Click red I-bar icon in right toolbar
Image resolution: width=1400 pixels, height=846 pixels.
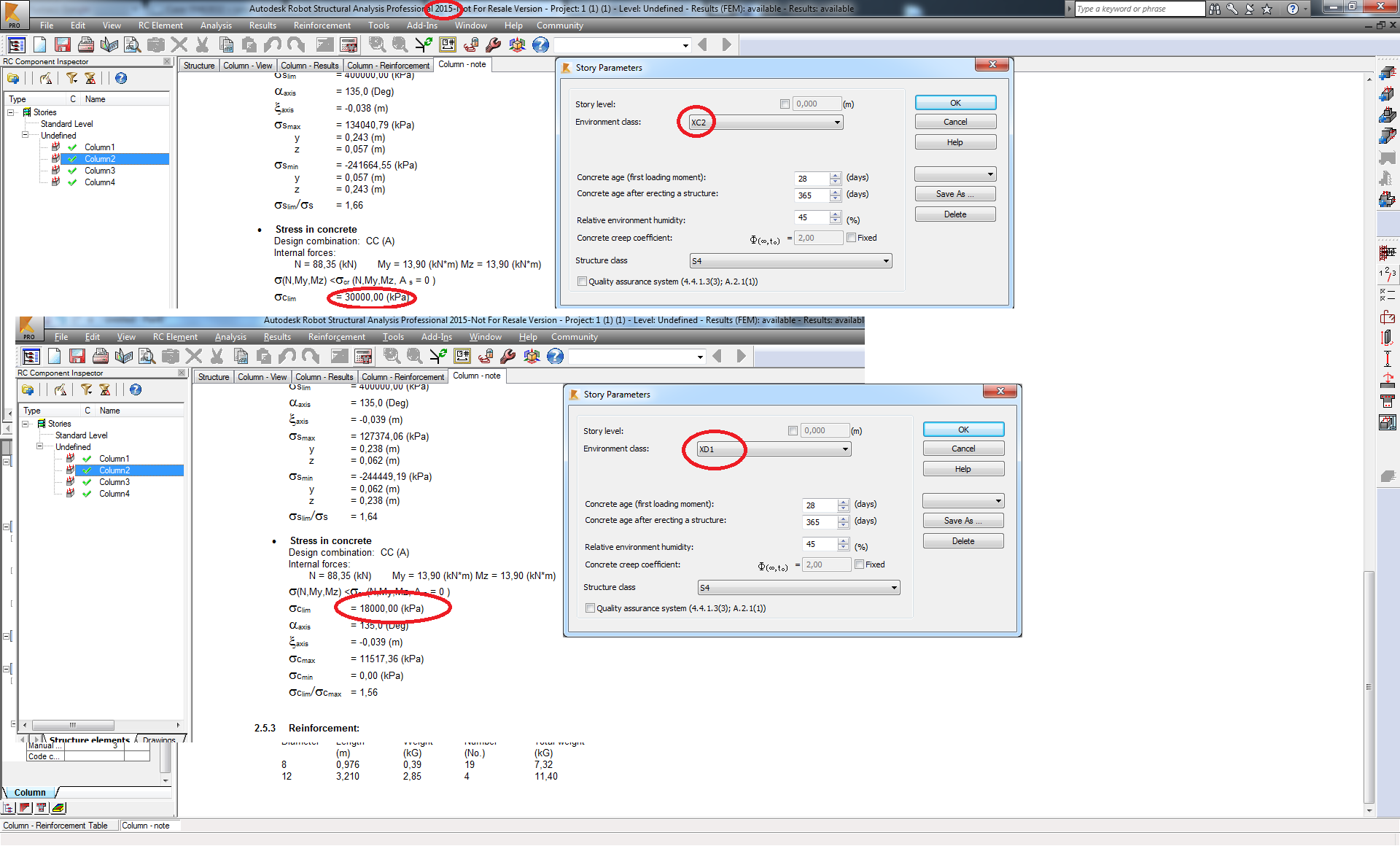[x=1387, y=359]
